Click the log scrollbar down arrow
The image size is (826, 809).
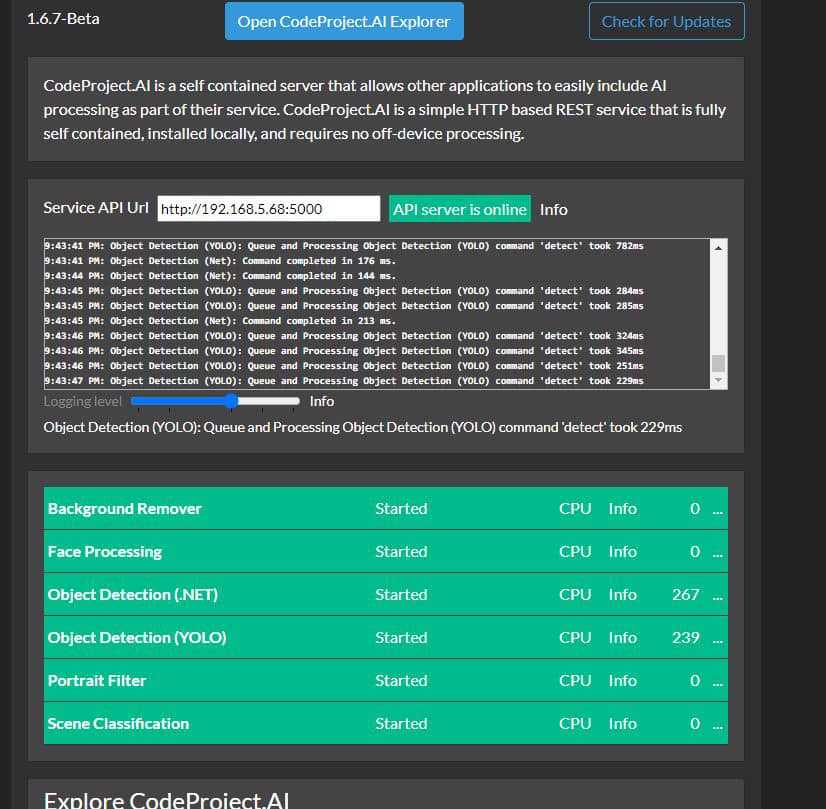point(718,380)
